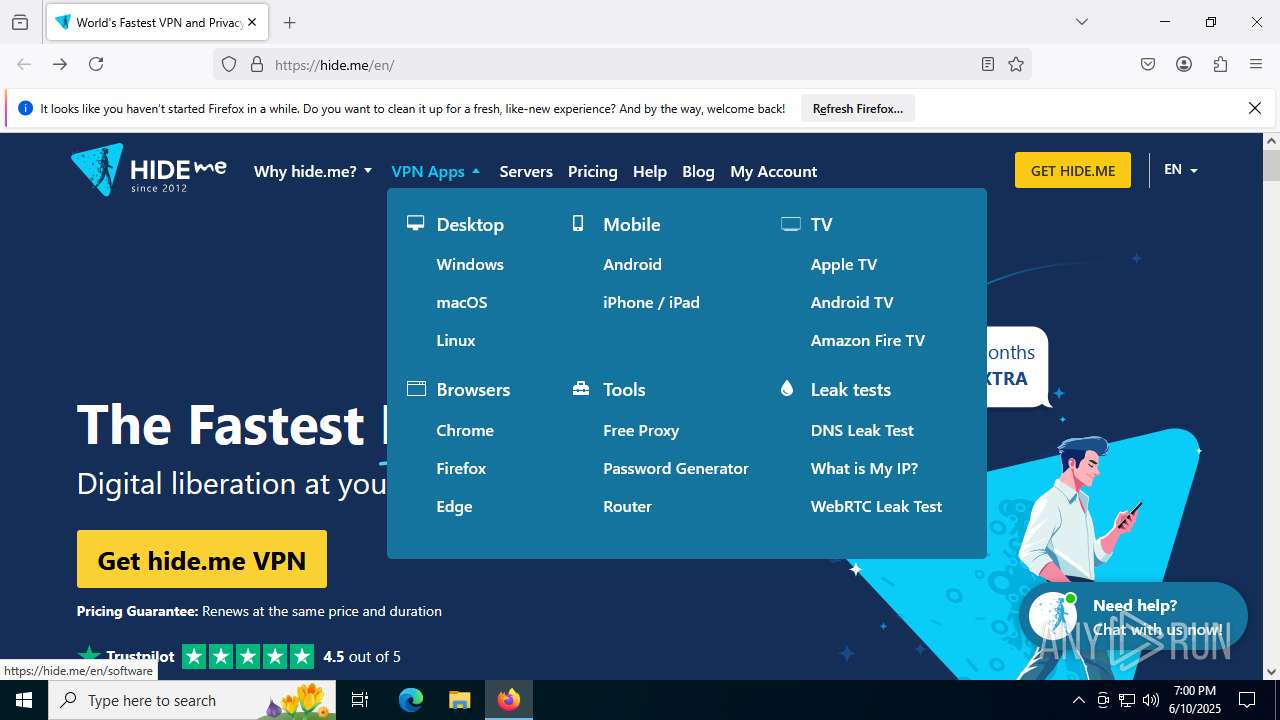
Task: Reload the page with the refresh icon
Action: (96, 64)
